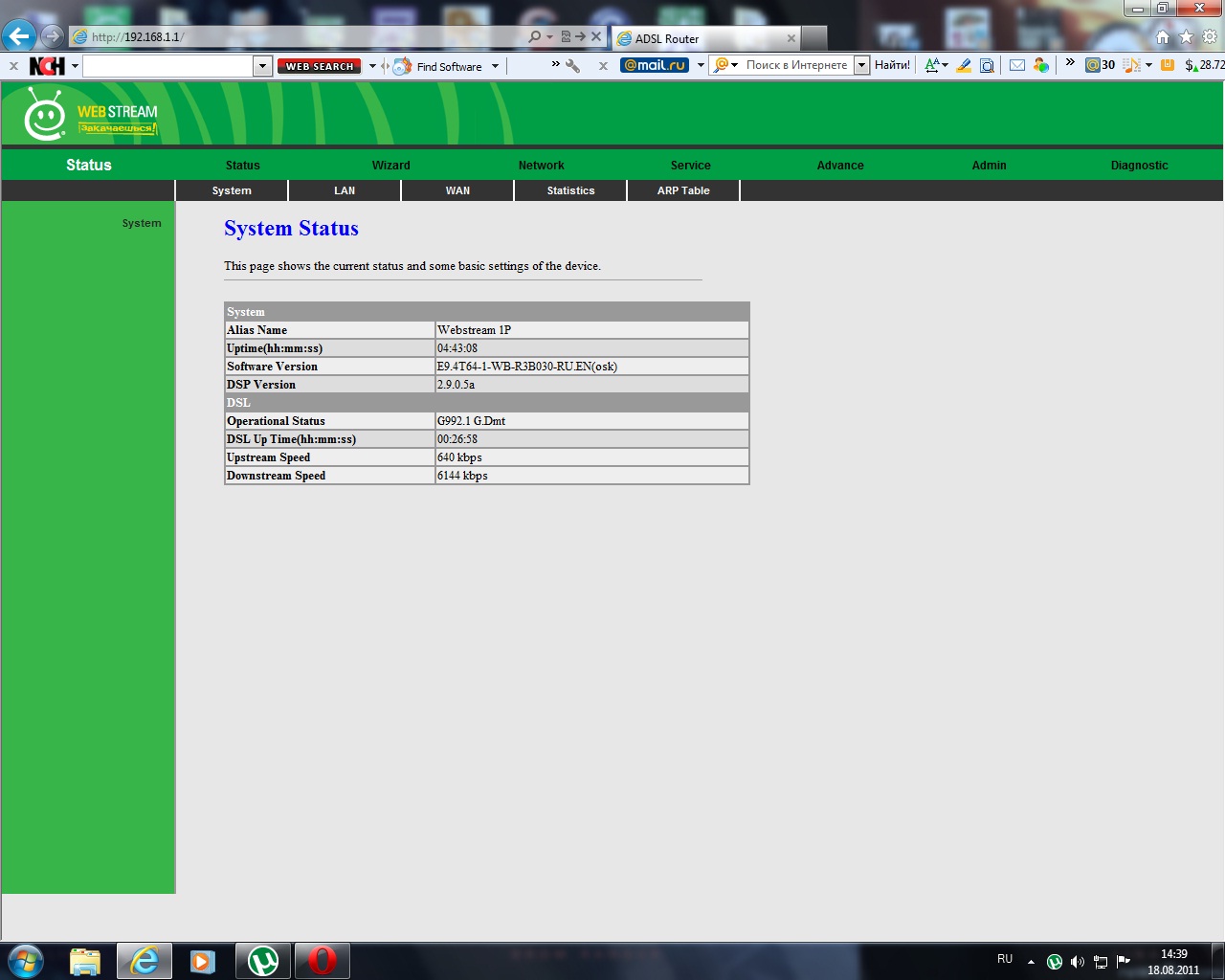
Task: Click the highlighter pen icon
Action: pyautogui.click(x=964, y=65)
